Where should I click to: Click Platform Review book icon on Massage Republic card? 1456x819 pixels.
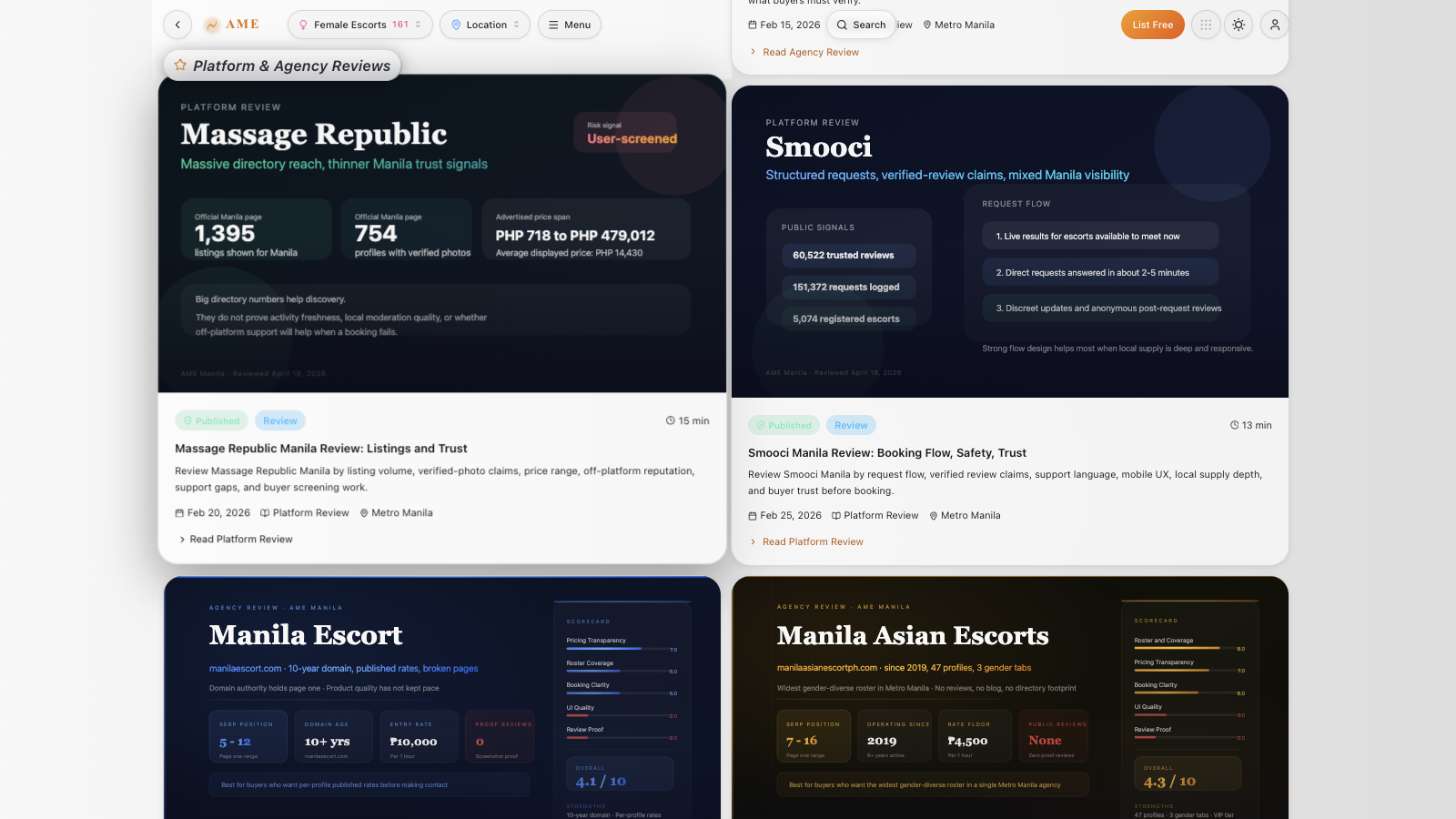point(265,513)
